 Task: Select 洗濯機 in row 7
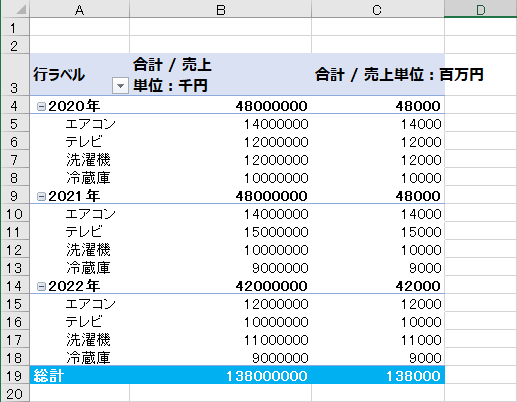point(88,160)
